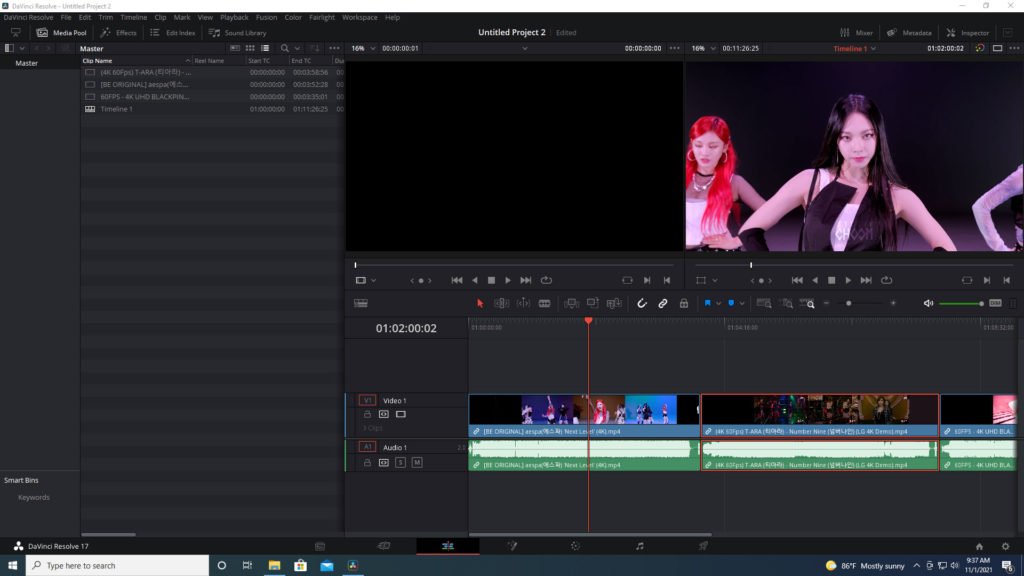Toggle linked selection chain icon
This screenshot has height=576, width=1024.
click(x=662, y=303)
